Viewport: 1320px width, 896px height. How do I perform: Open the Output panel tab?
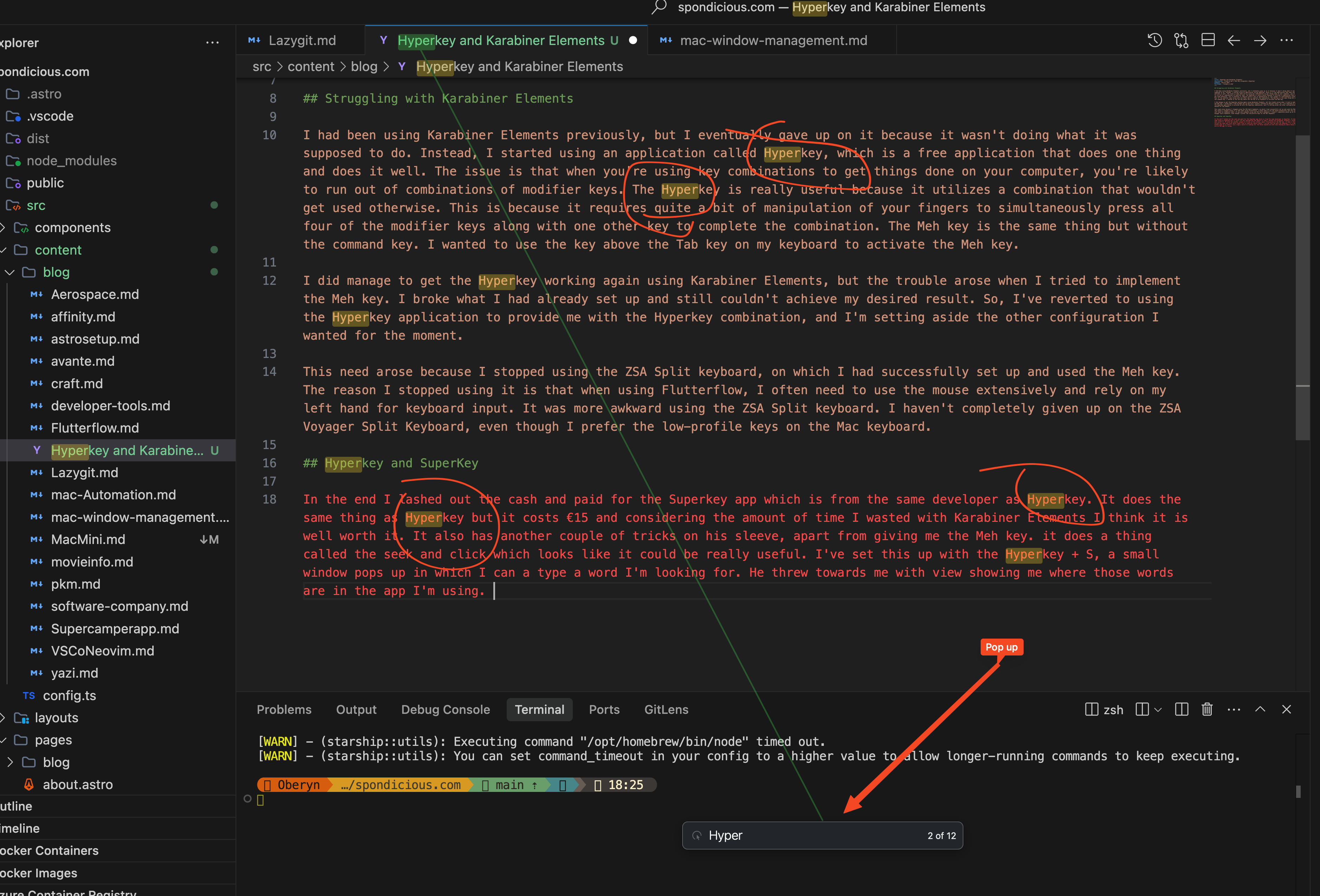pos(356,710)
